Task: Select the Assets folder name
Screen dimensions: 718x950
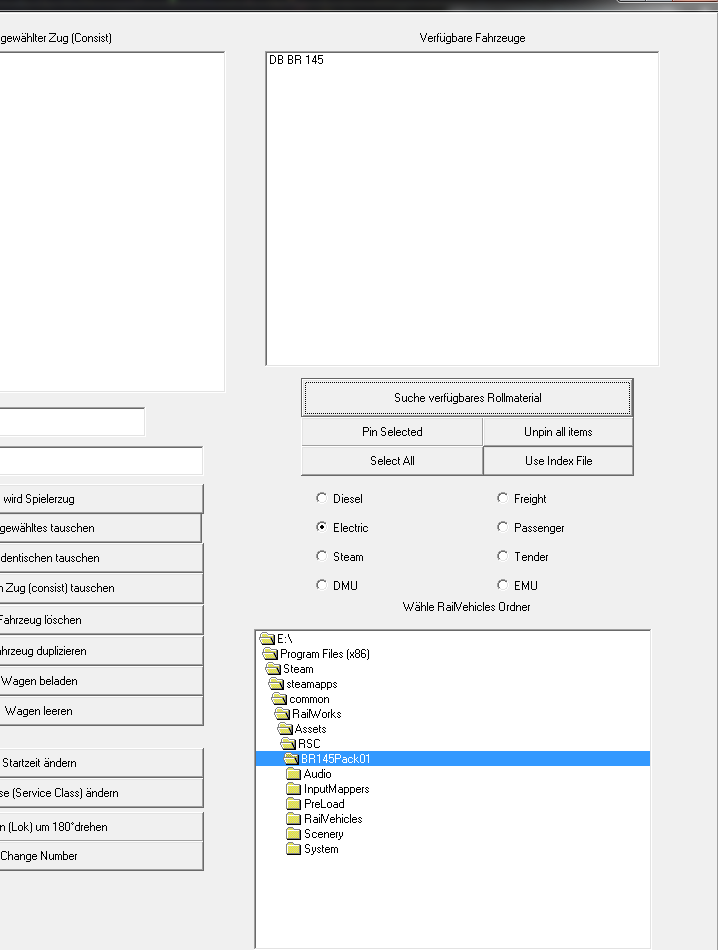Action: 310,729
